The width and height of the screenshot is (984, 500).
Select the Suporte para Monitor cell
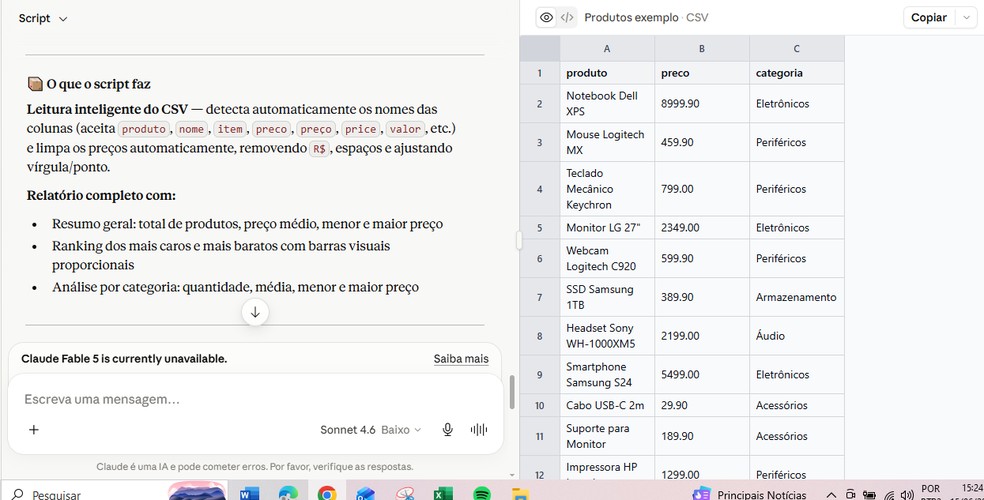pyautogui.click(x=607, y=436)
